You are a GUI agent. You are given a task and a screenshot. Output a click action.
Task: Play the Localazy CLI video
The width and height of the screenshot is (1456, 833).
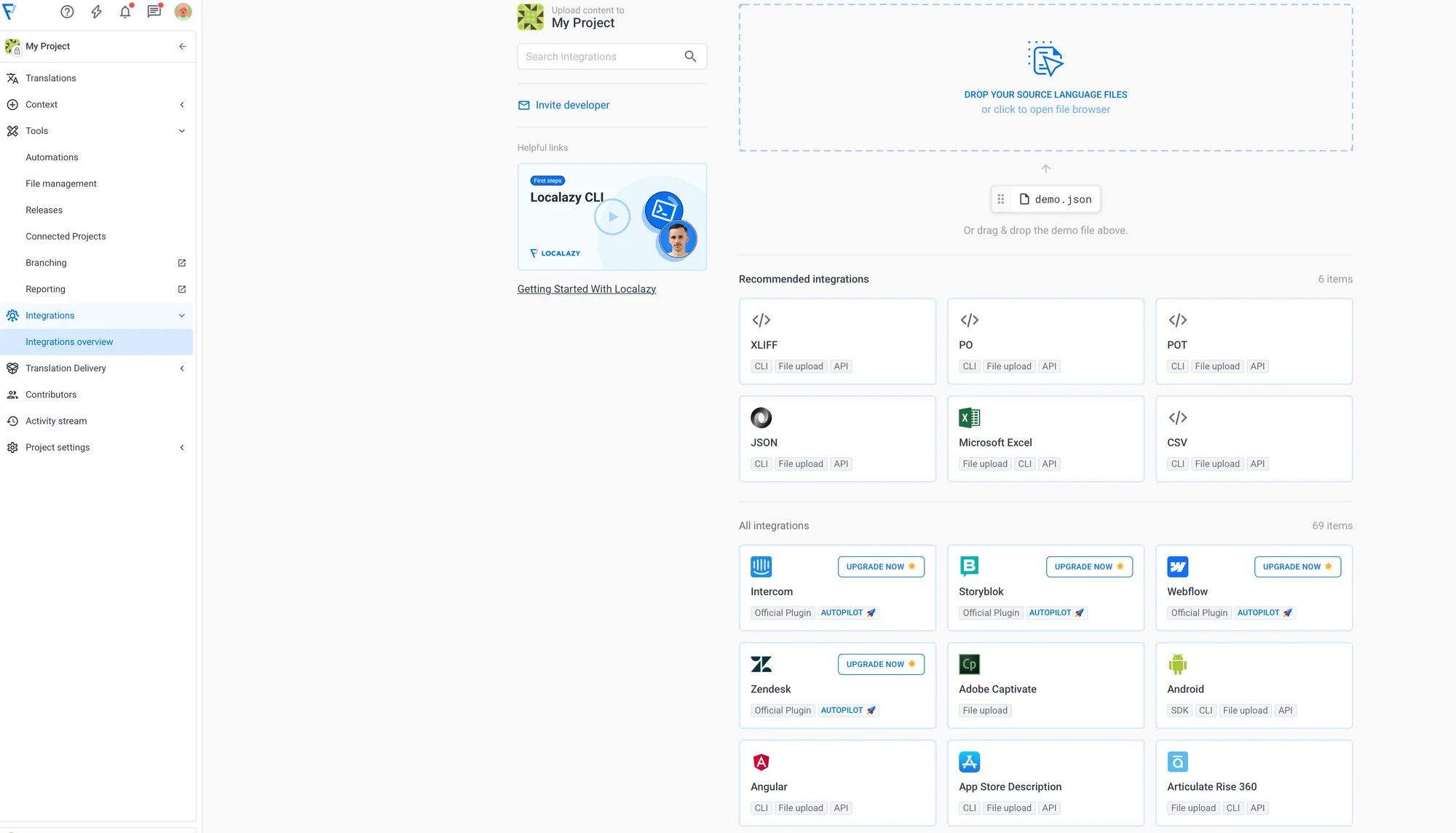coord(612,217)
